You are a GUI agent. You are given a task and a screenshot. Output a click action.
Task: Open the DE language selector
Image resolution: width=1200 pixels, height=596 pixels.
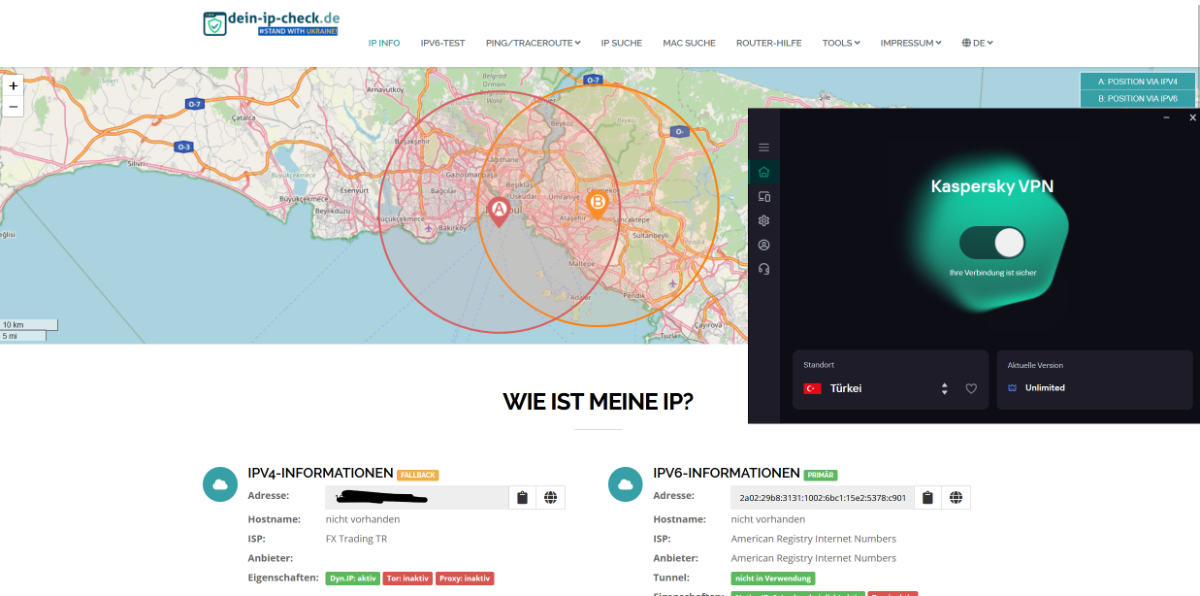click(x=977, y=43)
